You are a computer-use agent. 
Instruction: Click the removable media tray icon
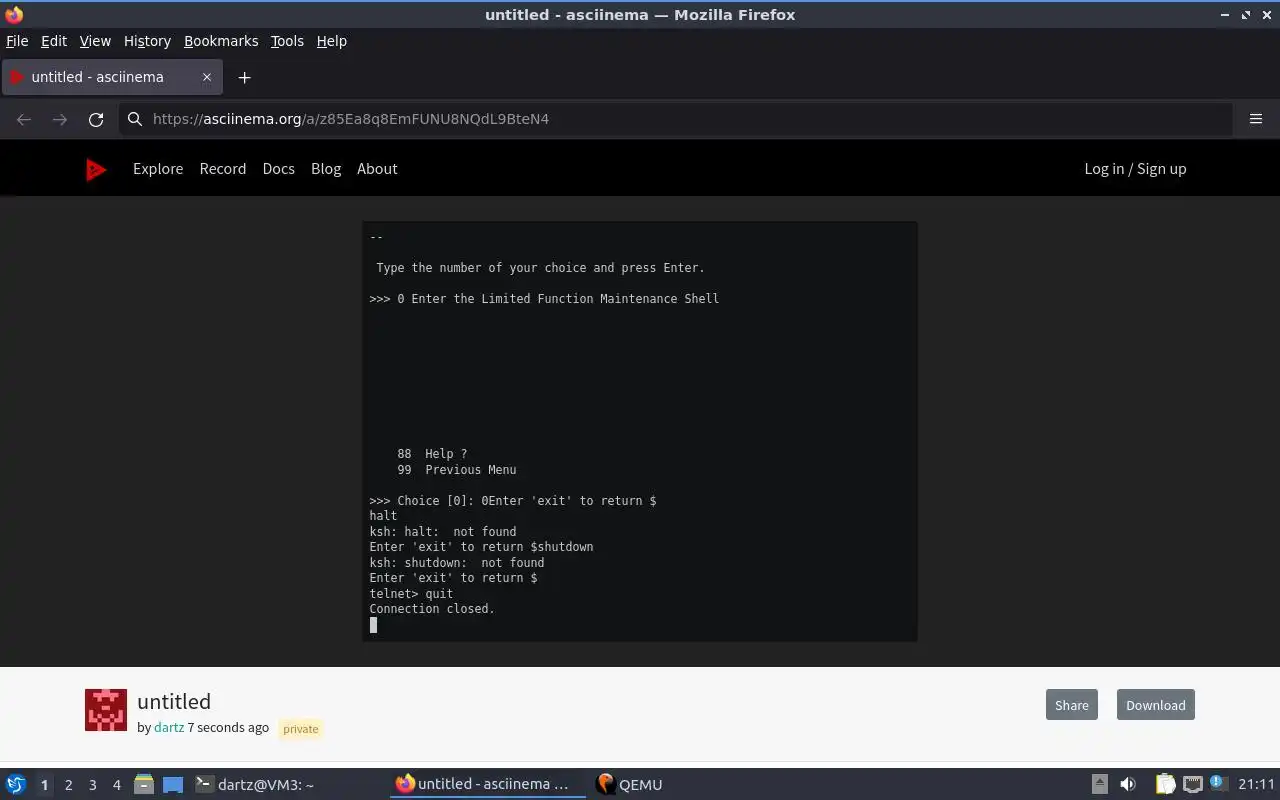pyautogui.click(x=1099, y=784)
